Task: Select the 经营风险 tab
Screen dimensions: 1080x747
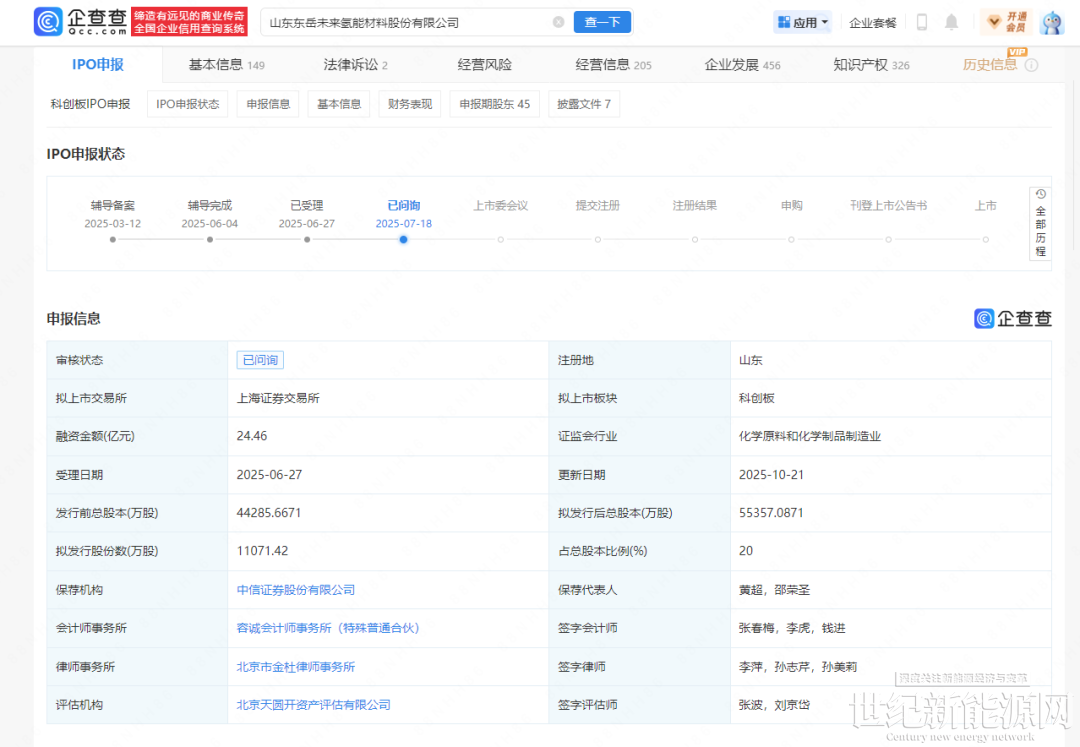Action: (484, 65)
